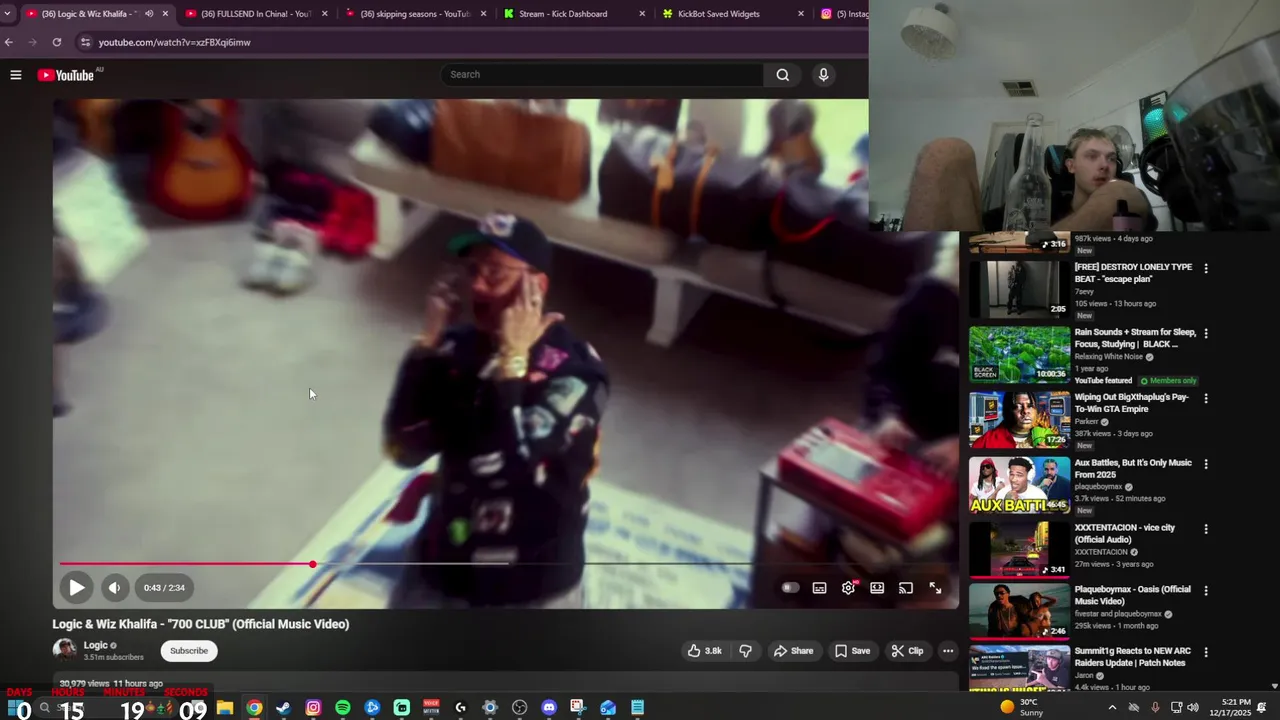Open Voicemeeter from the taskbar
Viewport: 1280px width, 720px height.
click(x=431, y=708)
